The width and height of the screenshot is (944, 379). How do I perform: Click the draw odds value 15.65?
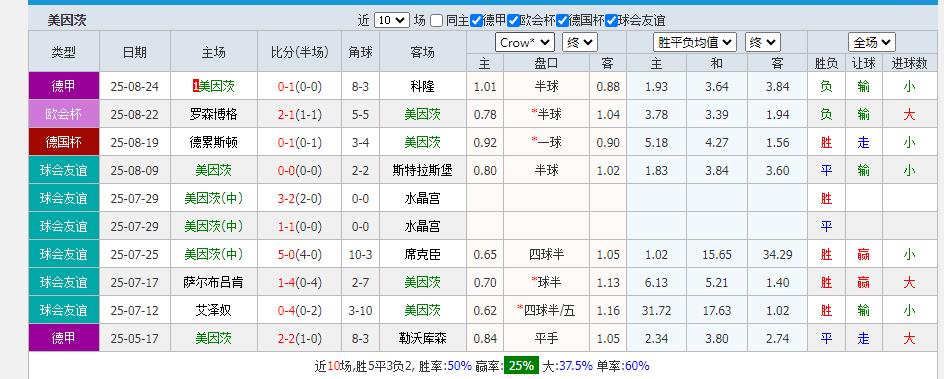tap(716, 254)
